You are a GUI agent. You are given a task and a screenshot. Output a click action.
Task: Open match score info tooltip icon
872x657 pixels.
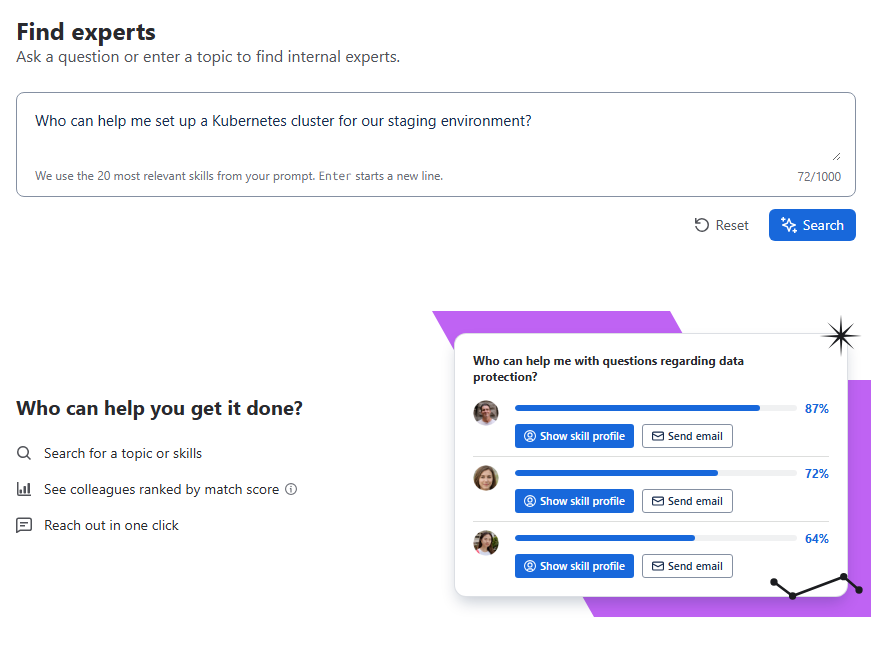point(291,489)
